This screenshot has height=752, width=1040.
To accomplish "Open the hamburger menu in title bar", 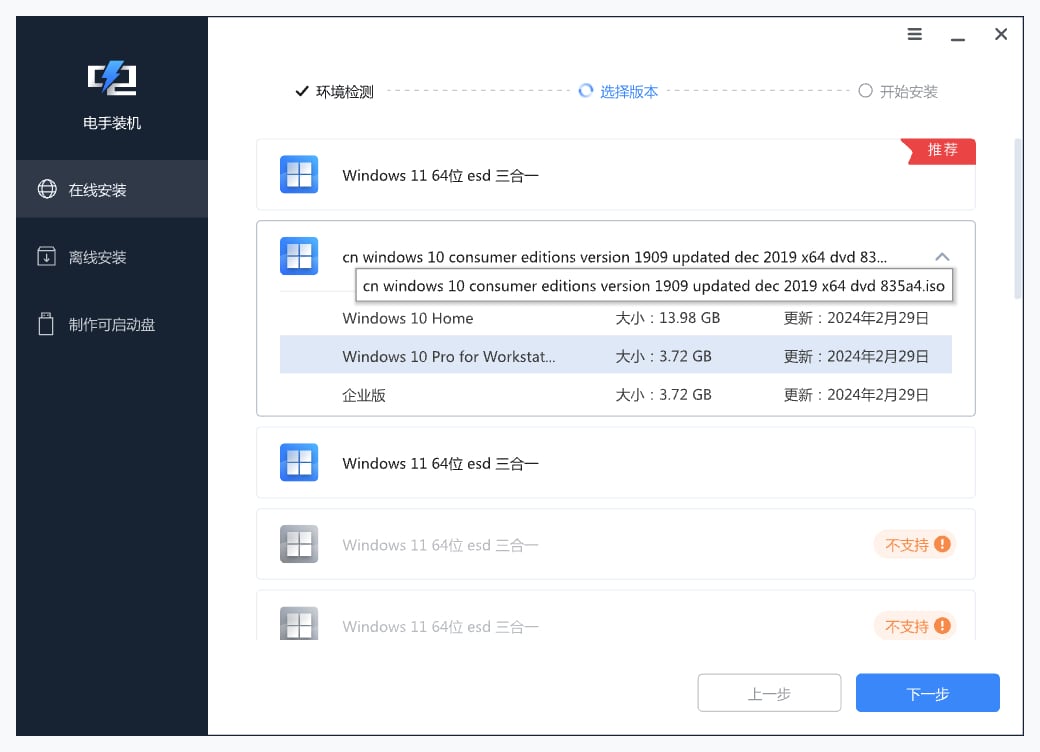I will [x=915, y=34].
